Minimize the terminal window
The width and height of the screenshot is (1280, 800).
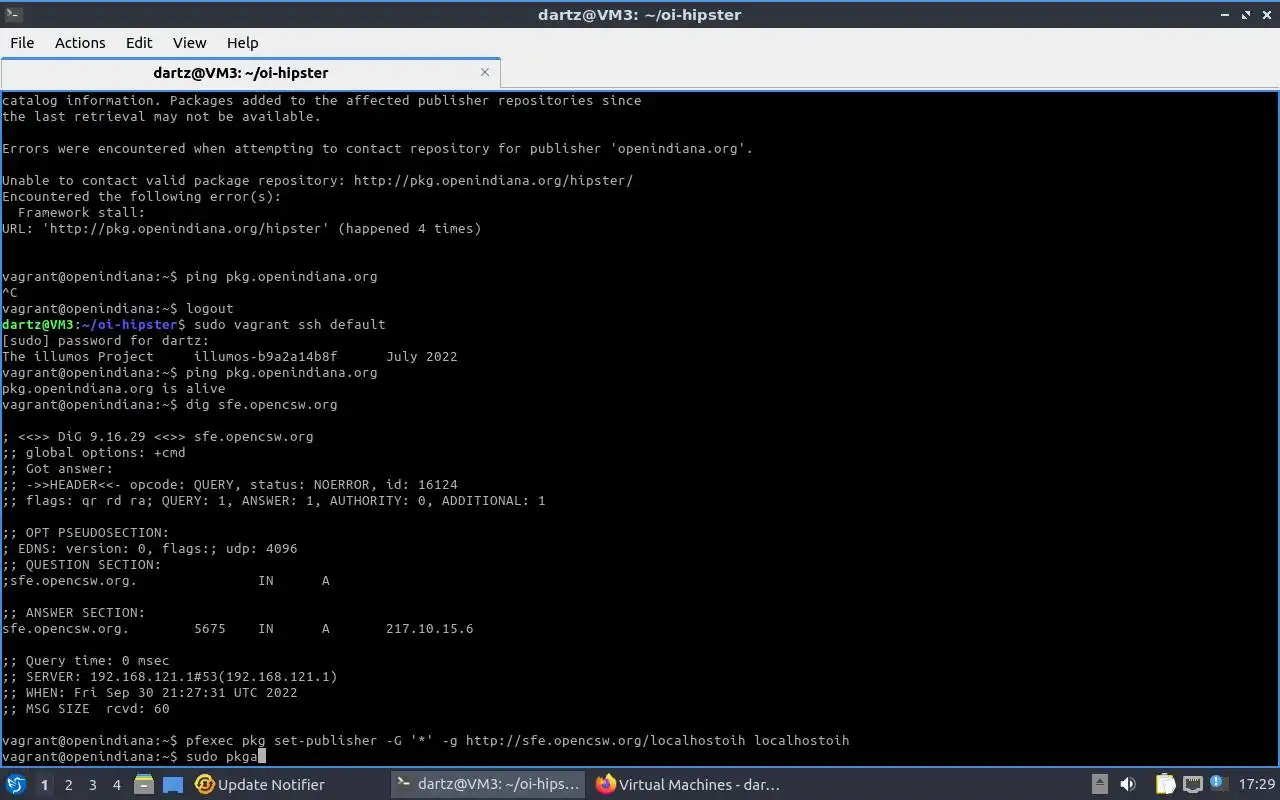click(1226, 14)
